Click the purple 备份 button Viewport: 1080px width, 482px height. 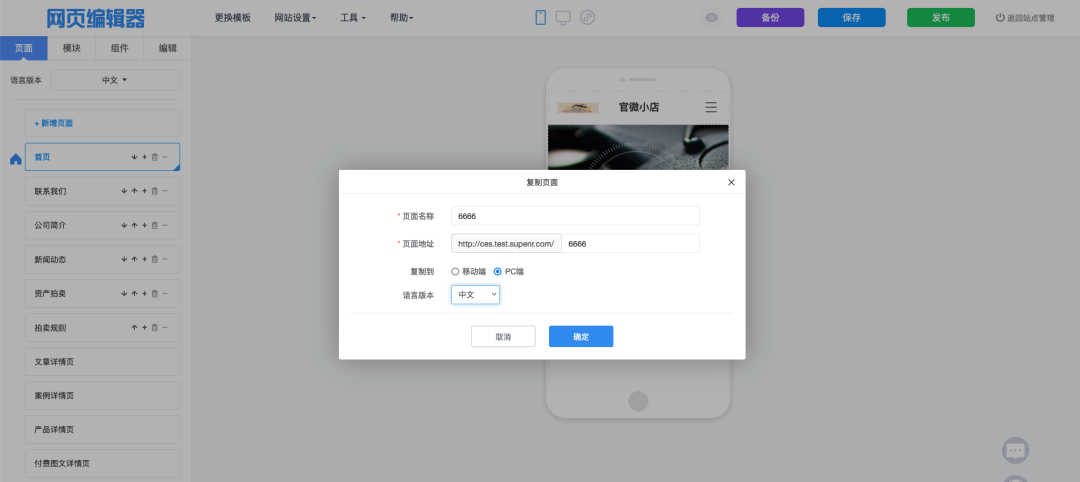770,18
